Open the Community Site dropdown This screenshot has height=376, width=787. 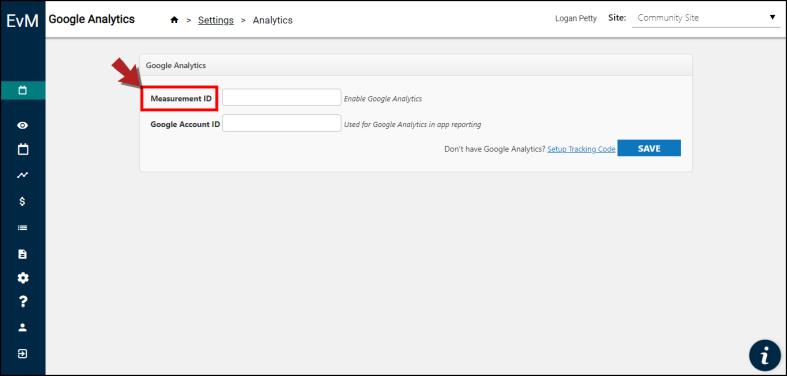(x=706, y=18)
